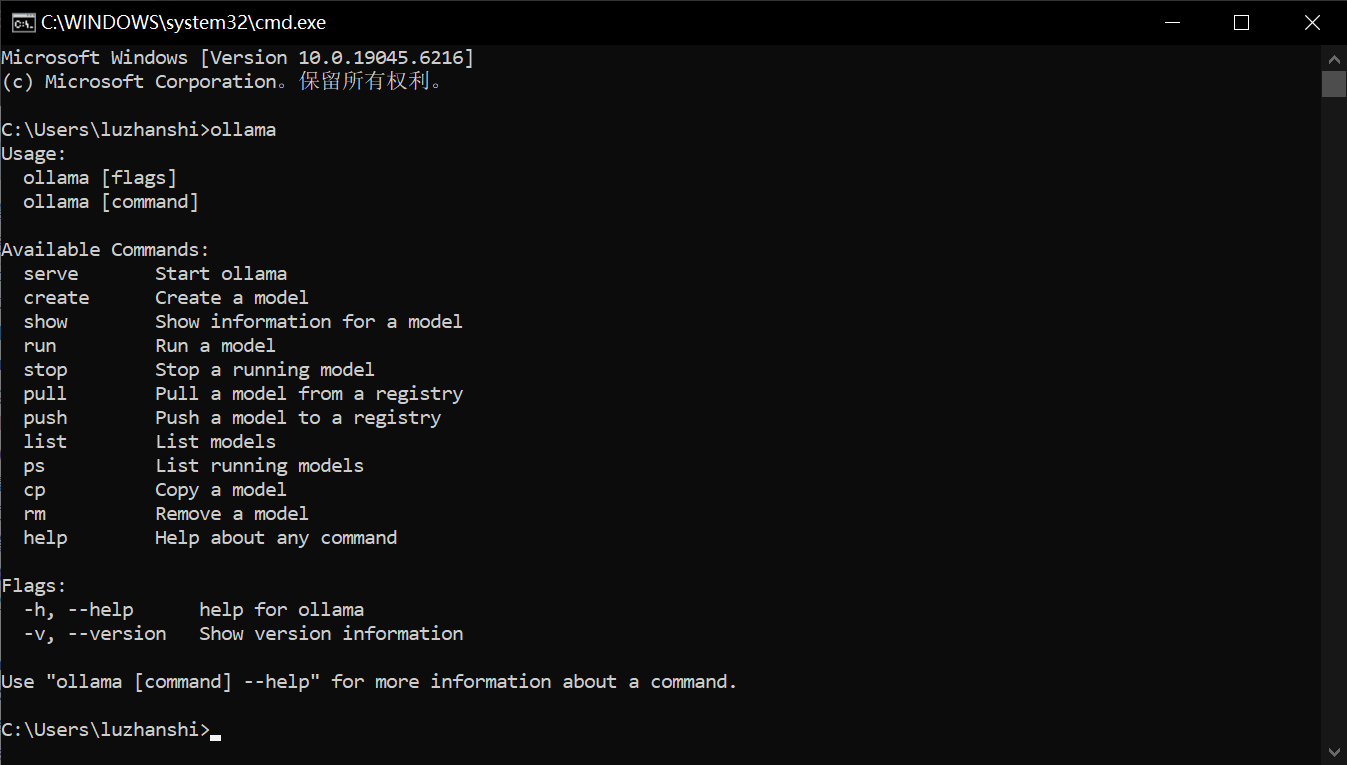Click the 'ps' command name

click(34, 466)
